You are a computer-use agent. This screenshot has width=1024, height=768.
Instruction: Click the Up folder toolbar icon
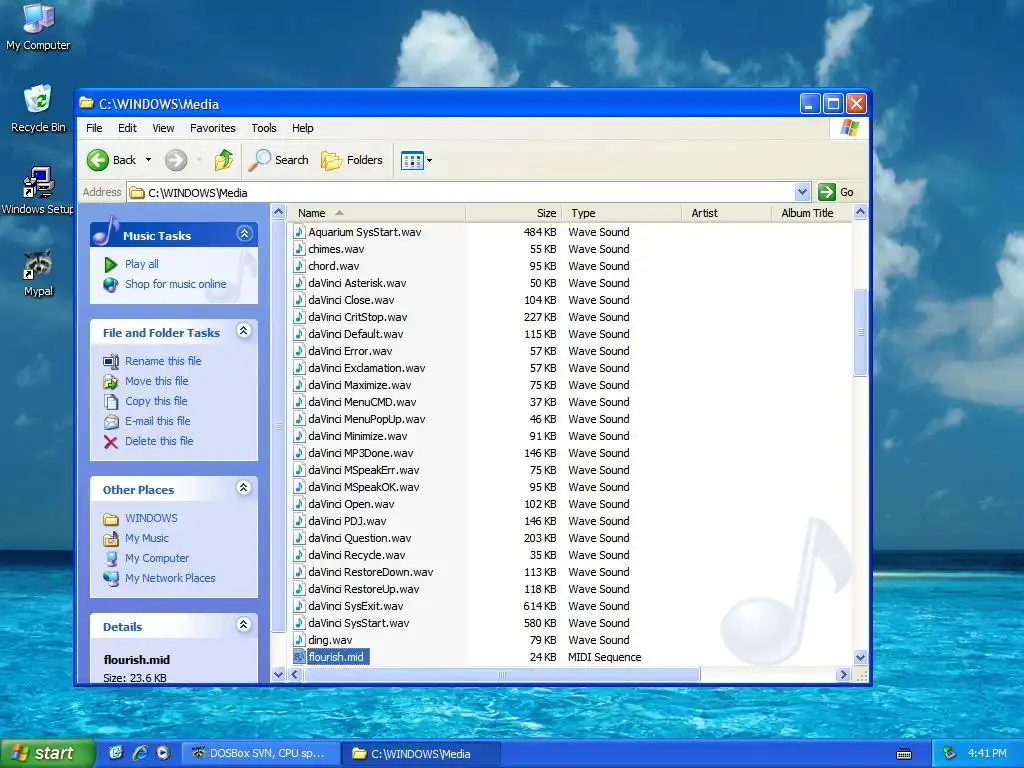point(224,160)
